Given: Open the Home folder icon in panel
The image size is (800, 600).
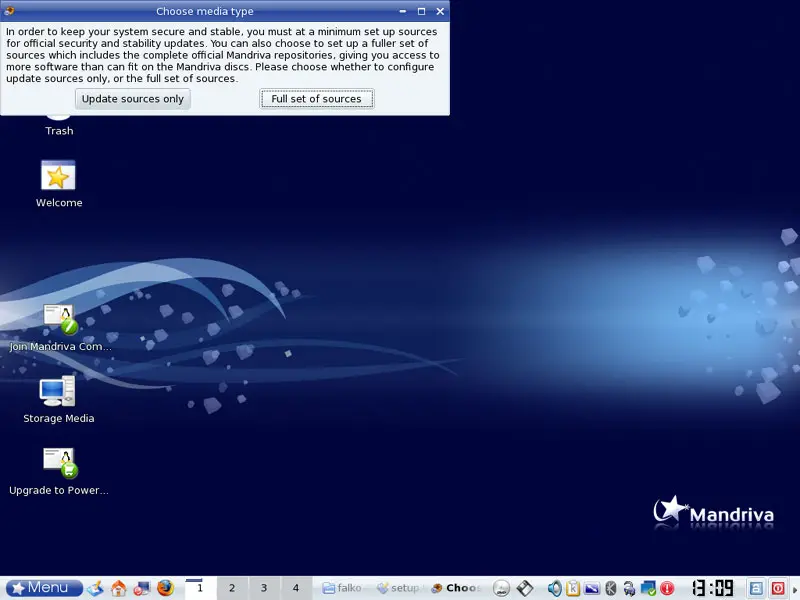Looking at the screenshot, I should 118,588.
